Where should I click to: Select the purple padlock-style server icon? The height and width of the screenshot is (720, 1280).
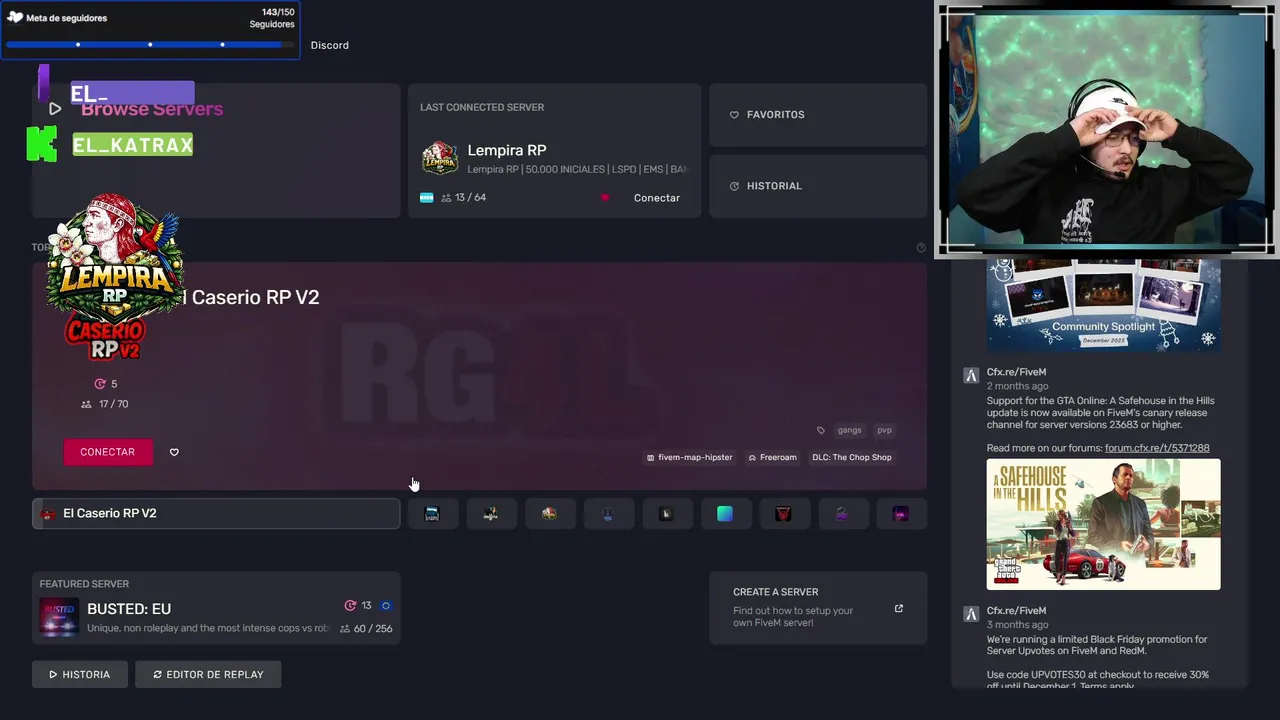pos(842,514)
